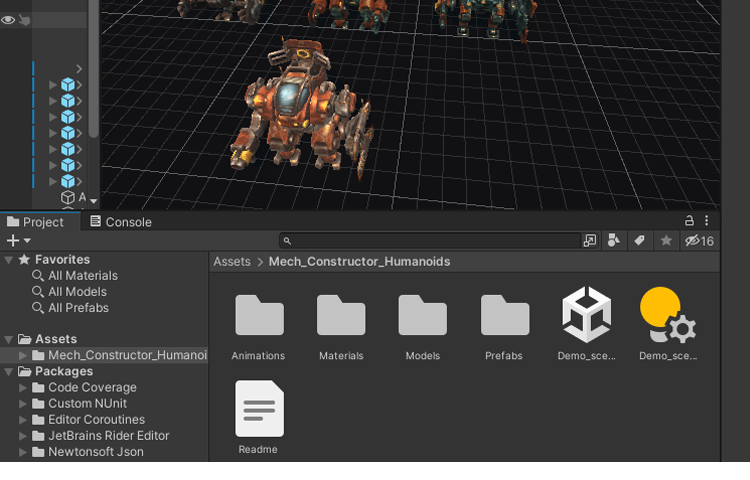Open the plus create asset dropdown
Screen dimensions: 750x480
point(18,241)
